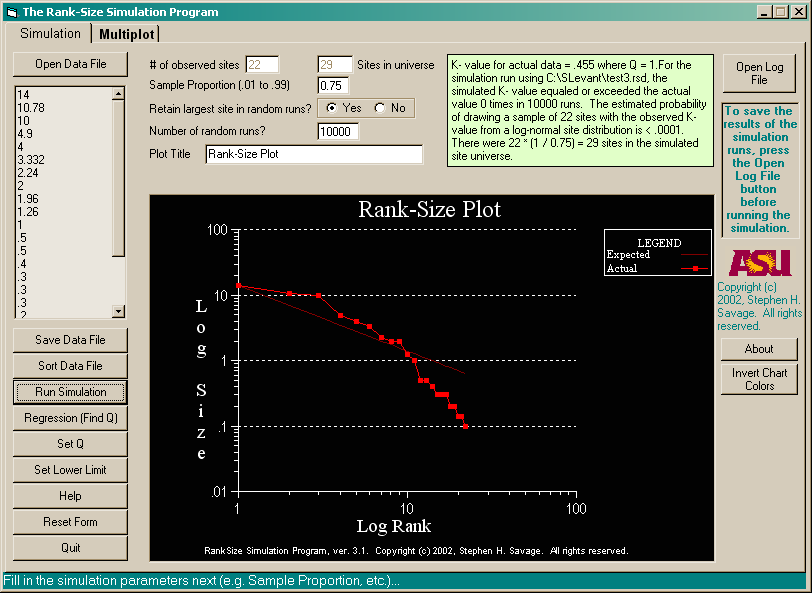Open the Multiplot tab
The height and width of the screenshot is (593, 812).
click(x=127, y=34)
